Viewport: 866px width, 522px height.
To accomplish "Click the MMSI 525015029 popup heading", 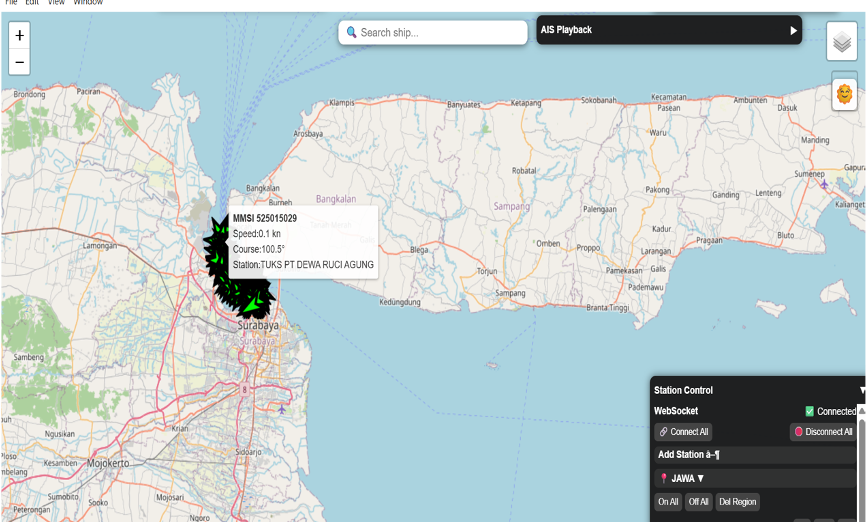I will pos(265,218).
